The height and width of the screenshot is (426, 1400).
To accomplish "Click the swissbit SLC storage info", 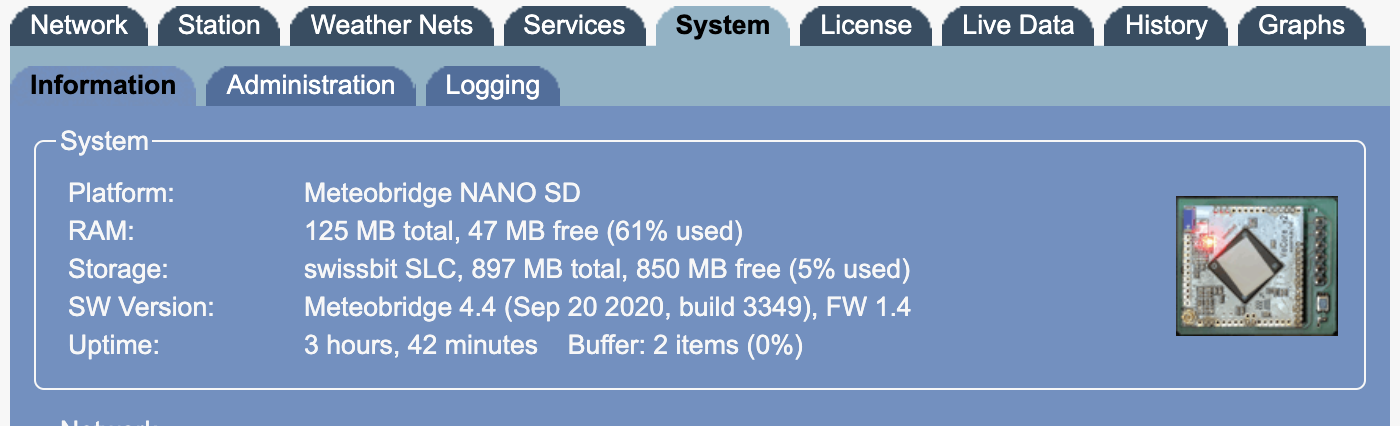I will point(606,269).
